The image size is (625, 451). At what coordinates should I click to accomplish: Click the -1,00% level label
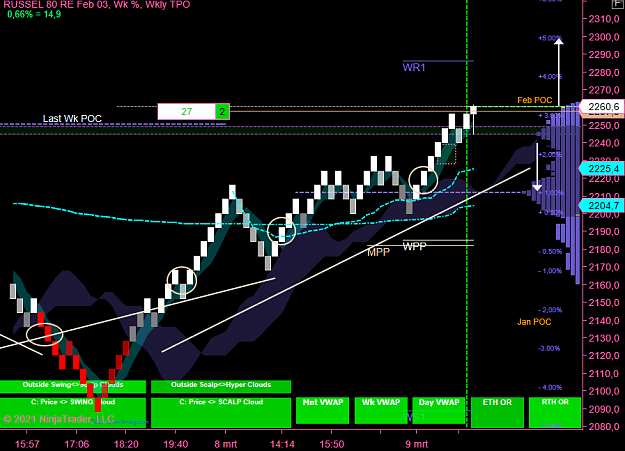(x=550, y=271)
